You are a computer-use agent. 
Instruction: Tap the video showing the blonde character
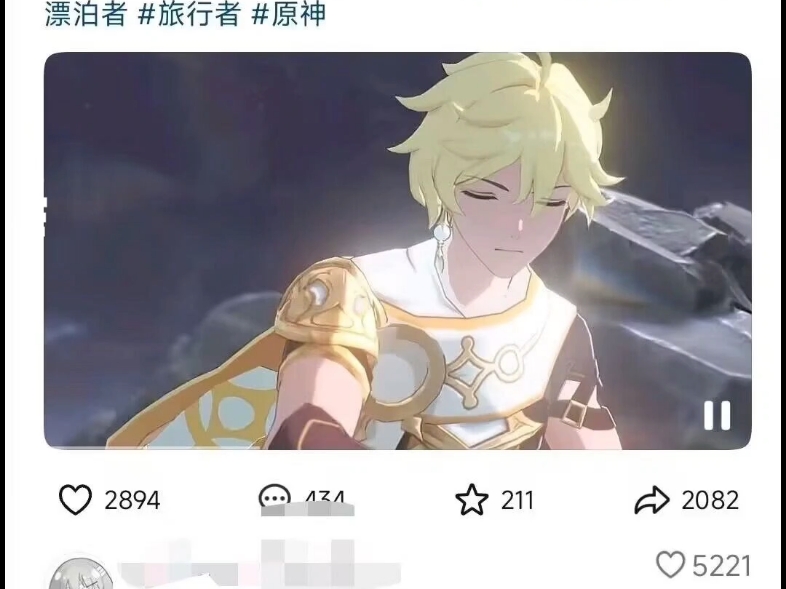click(x=398, y=251)
